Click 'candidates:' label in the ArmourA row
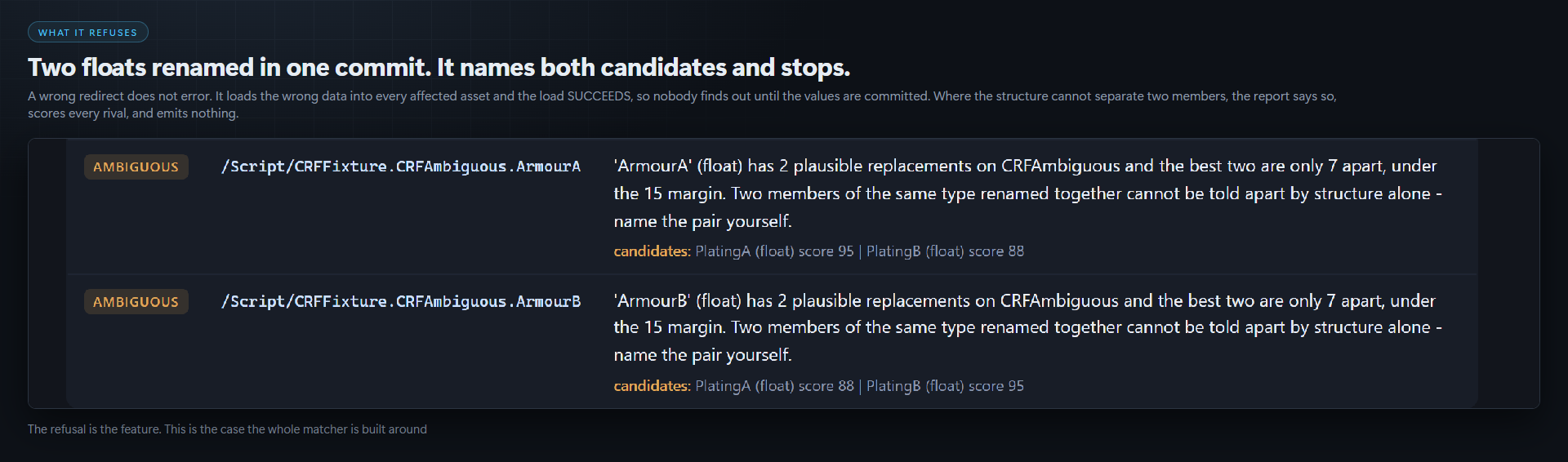This screenshot has width=1568, height=462. tap(652, 251)
